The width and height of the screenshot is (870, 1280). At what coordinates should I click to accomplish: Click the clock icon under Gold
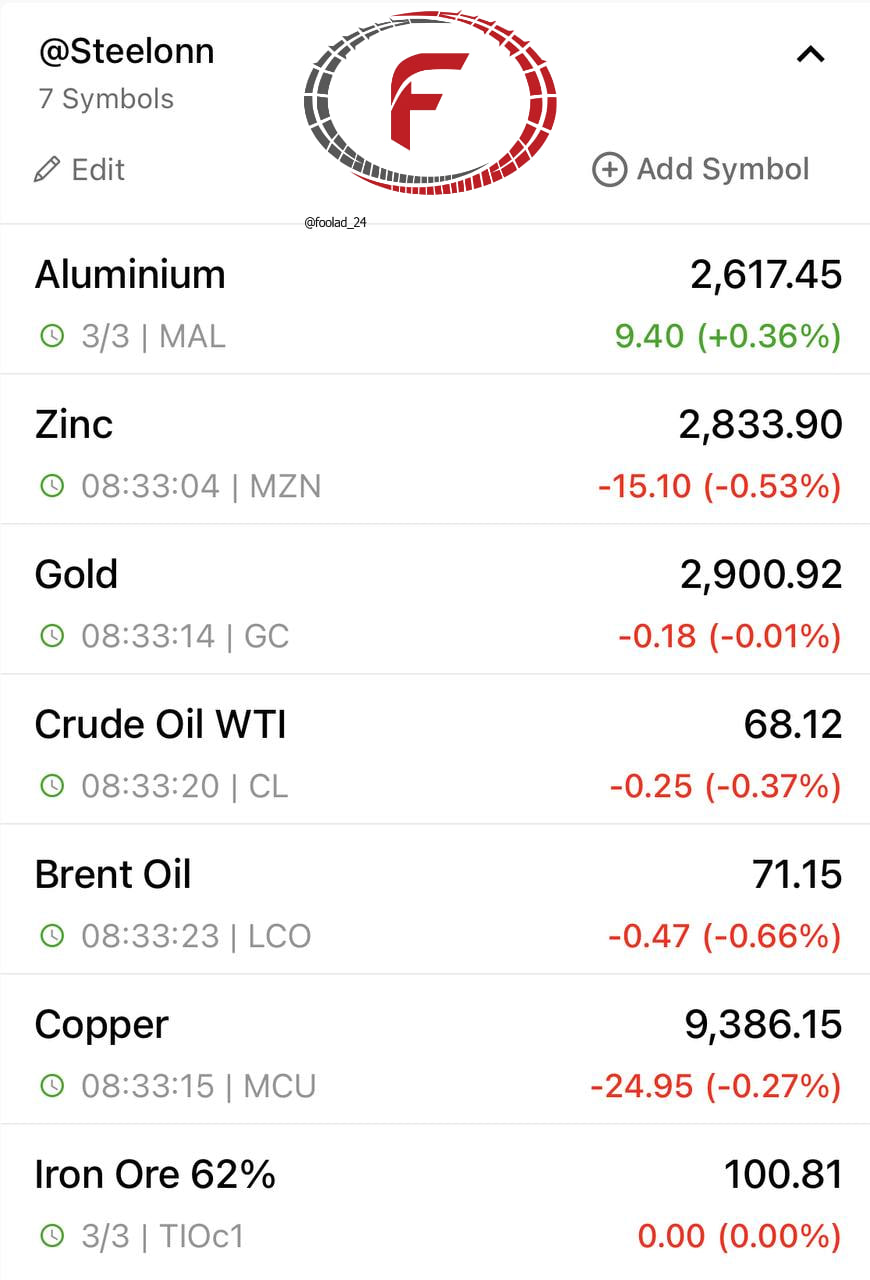[52, 636]
